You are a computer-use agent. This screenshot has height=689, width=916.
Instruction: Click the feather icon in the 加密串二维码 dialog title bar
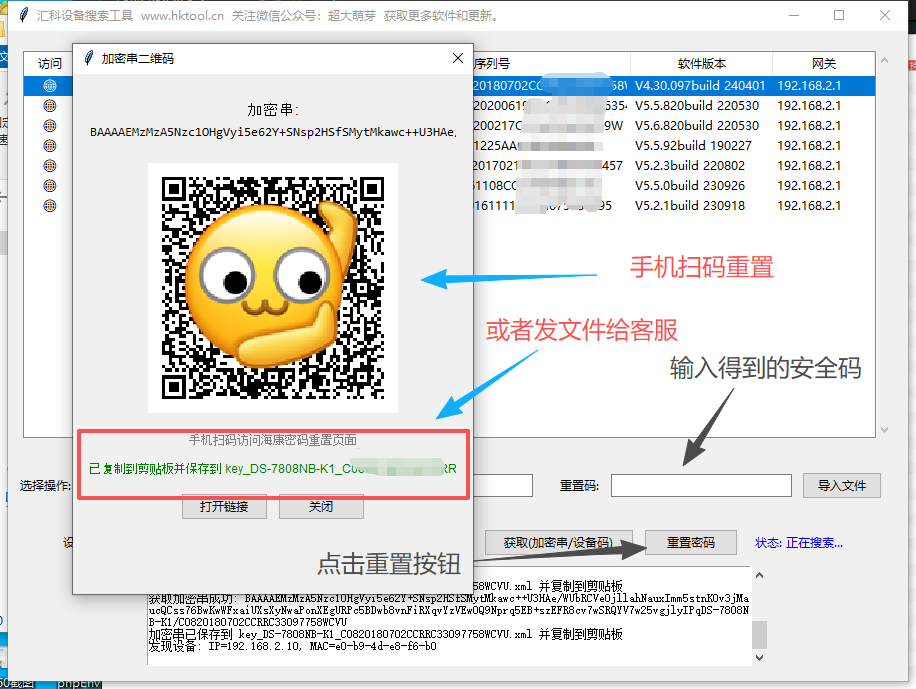tap(89, 58)
